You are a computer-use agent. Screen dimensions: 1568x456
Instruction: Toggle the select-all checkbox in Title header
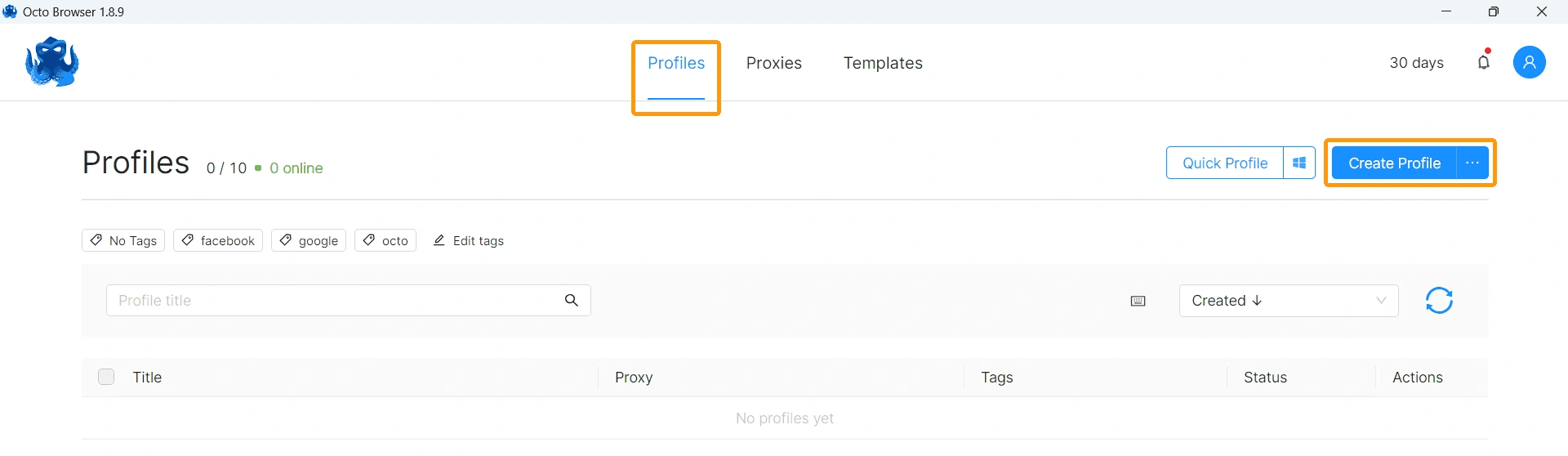(x=106, y=377)
